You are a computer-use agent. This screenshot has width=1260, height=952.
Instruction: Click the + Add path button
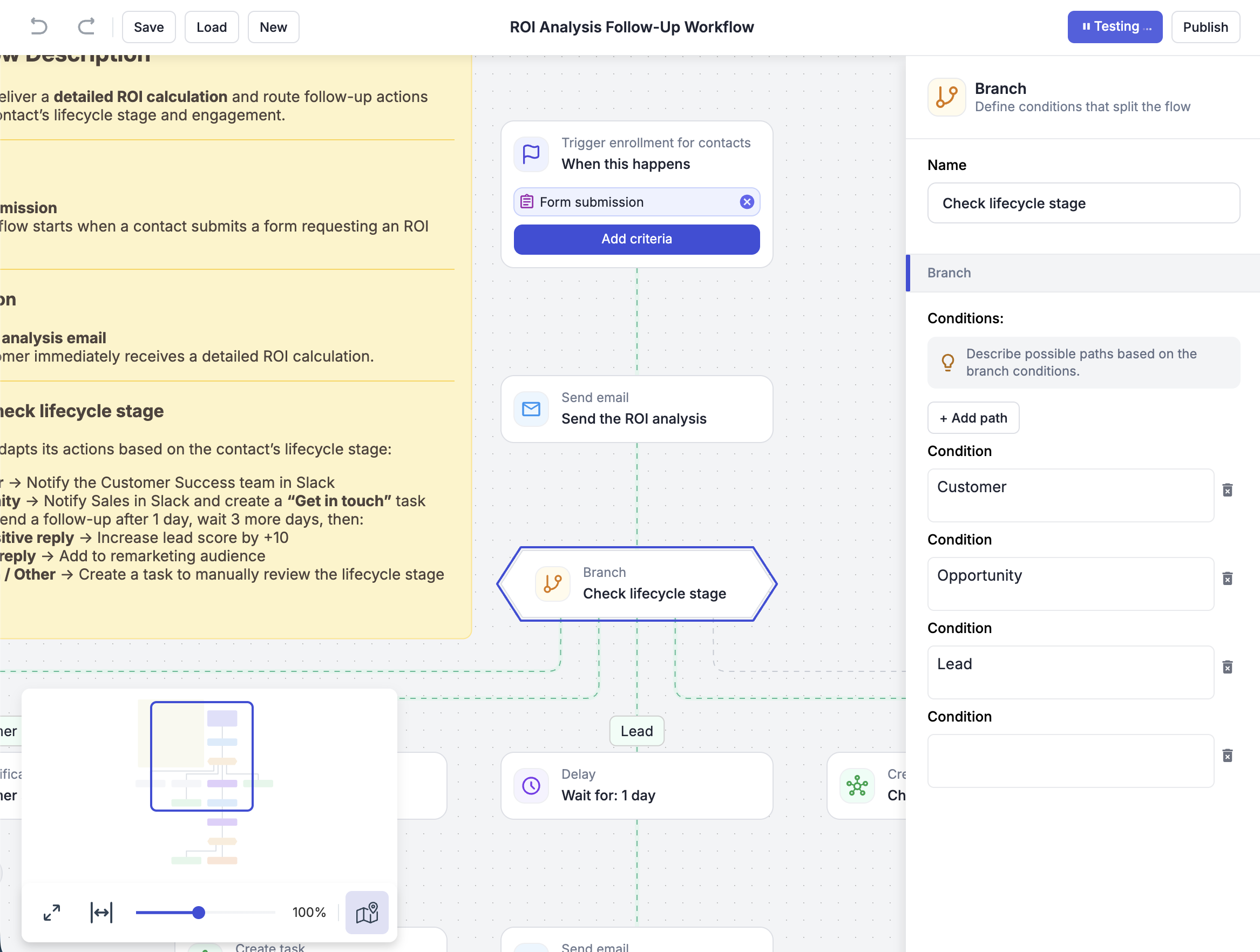(973, 417)
